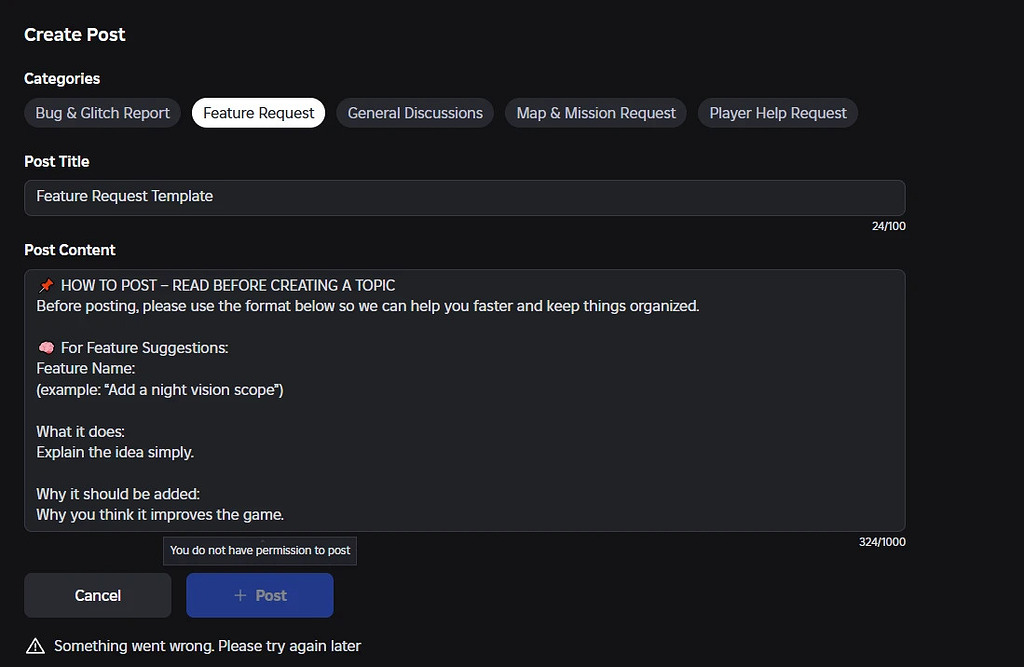Select the Bug & Glitch Report category
1024x667 pixels.
click(101, 113)
